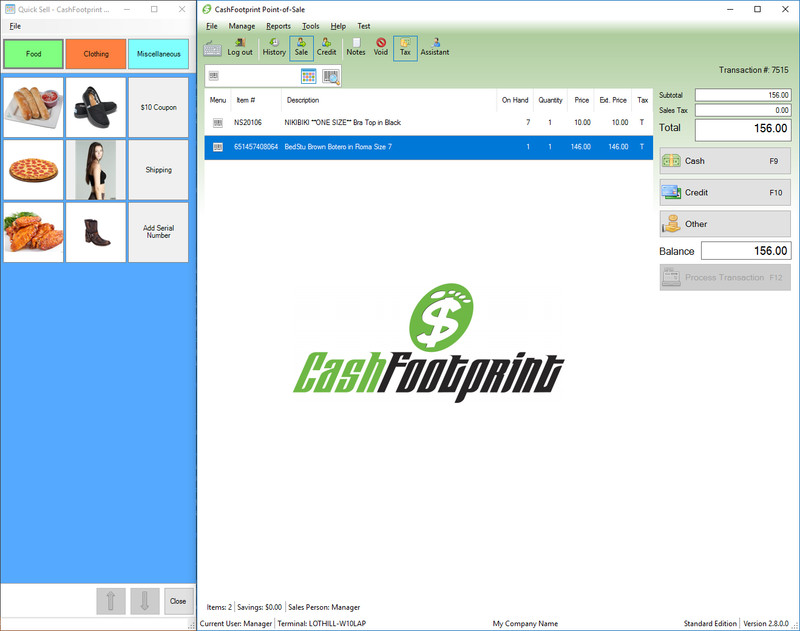The image size is (800, 631).
Task: Select the cyan Miscellaneous category
Action: [x=159, y=54]
